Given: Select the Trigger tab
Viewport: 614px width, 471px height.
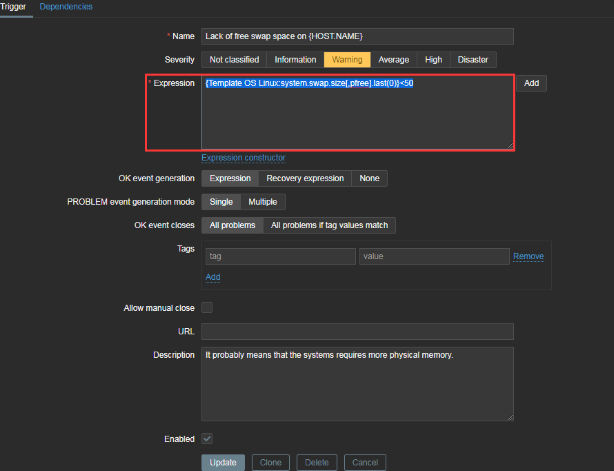Looking at the screenshot, I should coord(13,7).
